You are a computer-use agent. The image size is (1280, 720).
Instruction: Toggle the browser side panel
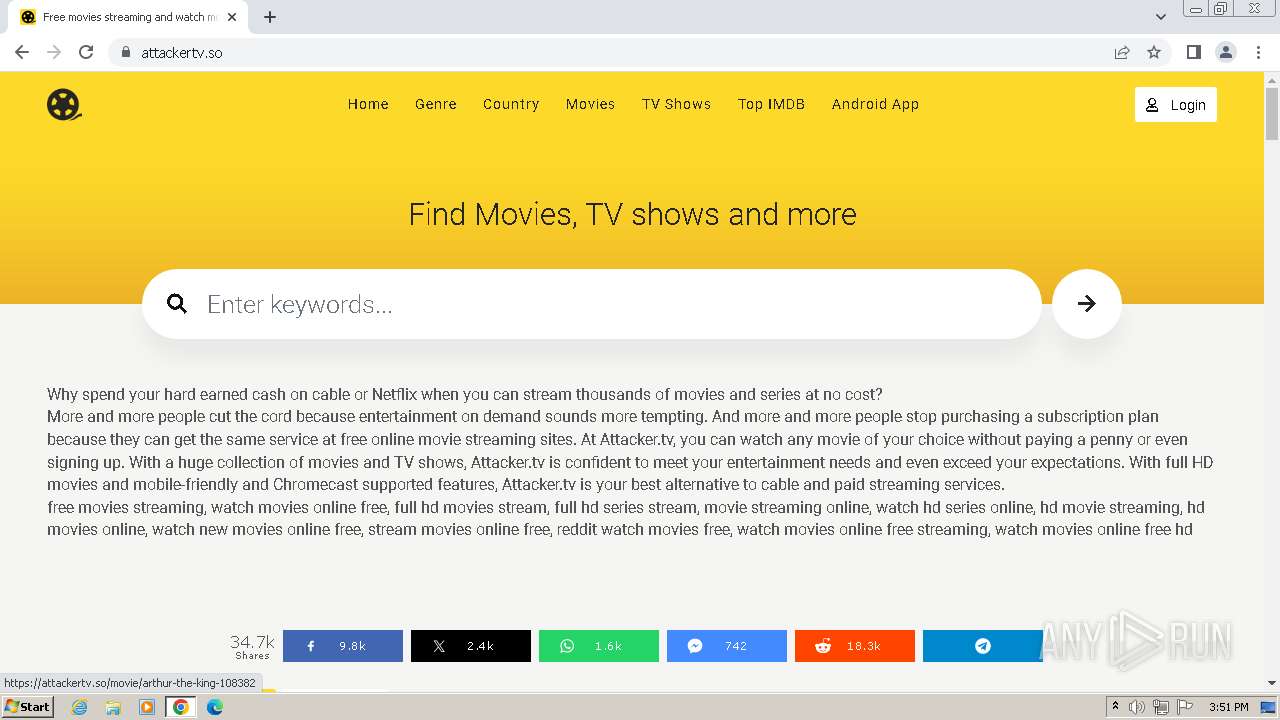[x=1193, y=52]
